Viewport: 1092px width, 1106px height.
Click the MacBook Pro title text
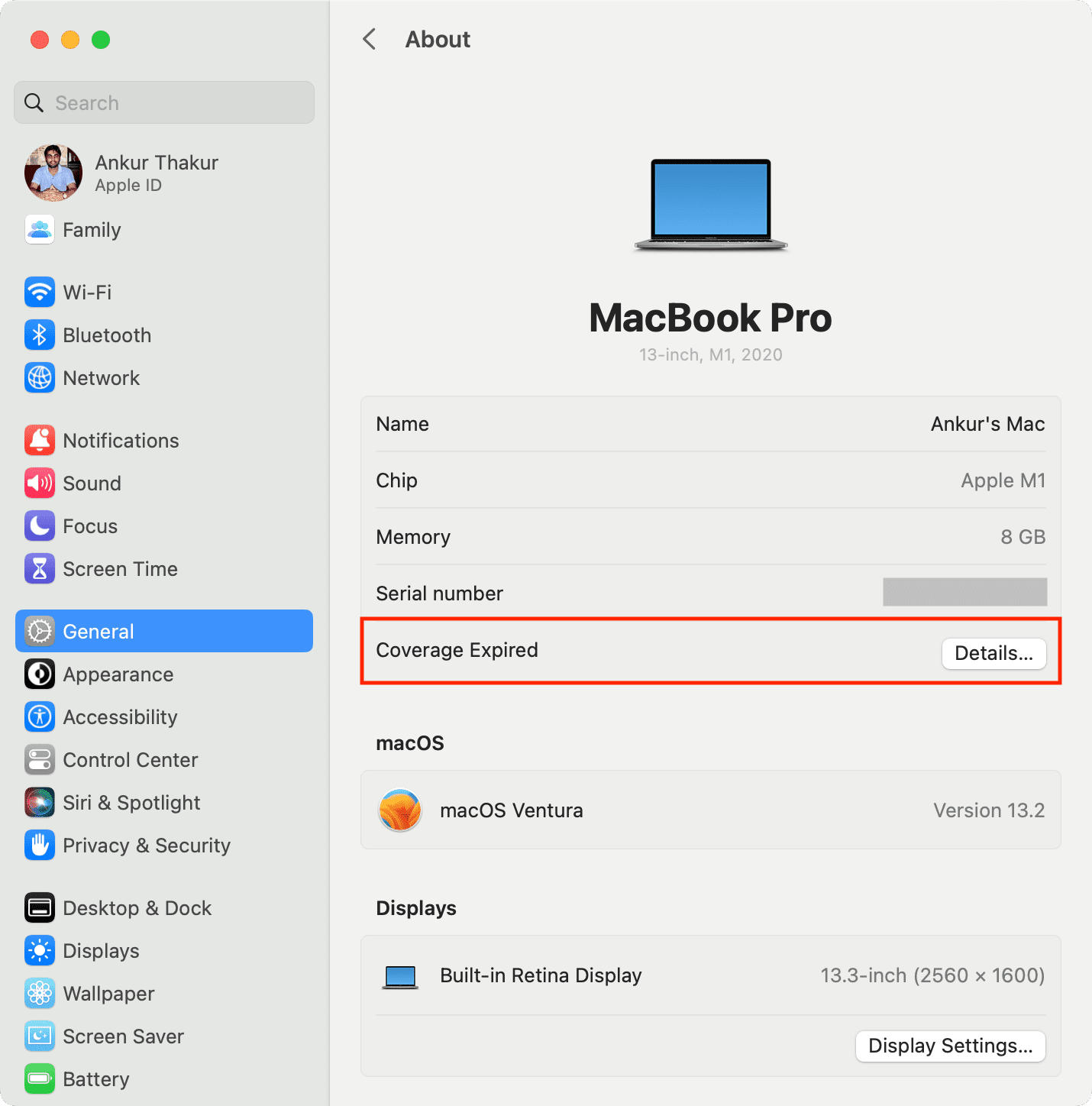pos(710,318)
